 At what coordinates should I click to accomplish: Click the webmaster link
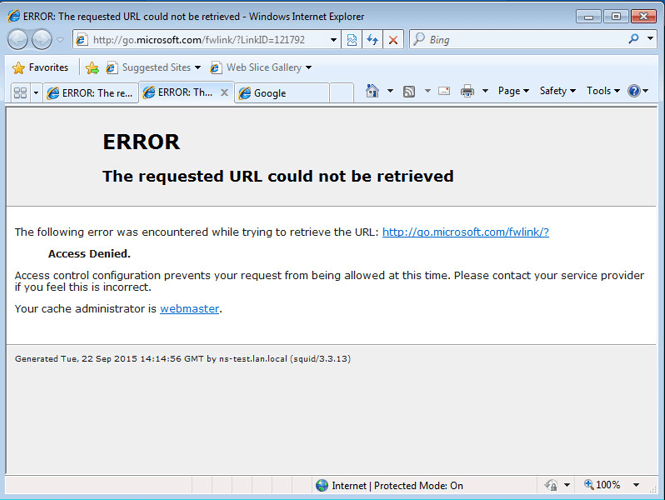[190, 309]
